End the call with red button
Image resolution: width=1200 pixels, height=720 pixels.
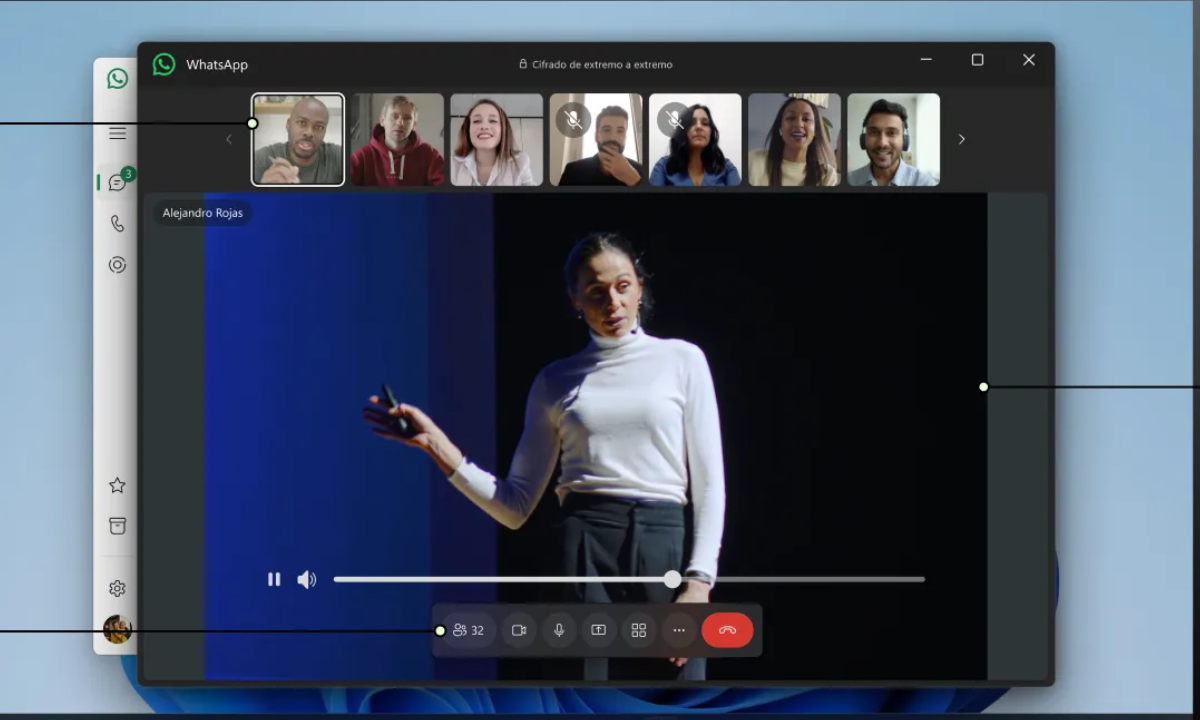[x=727, y=630]
